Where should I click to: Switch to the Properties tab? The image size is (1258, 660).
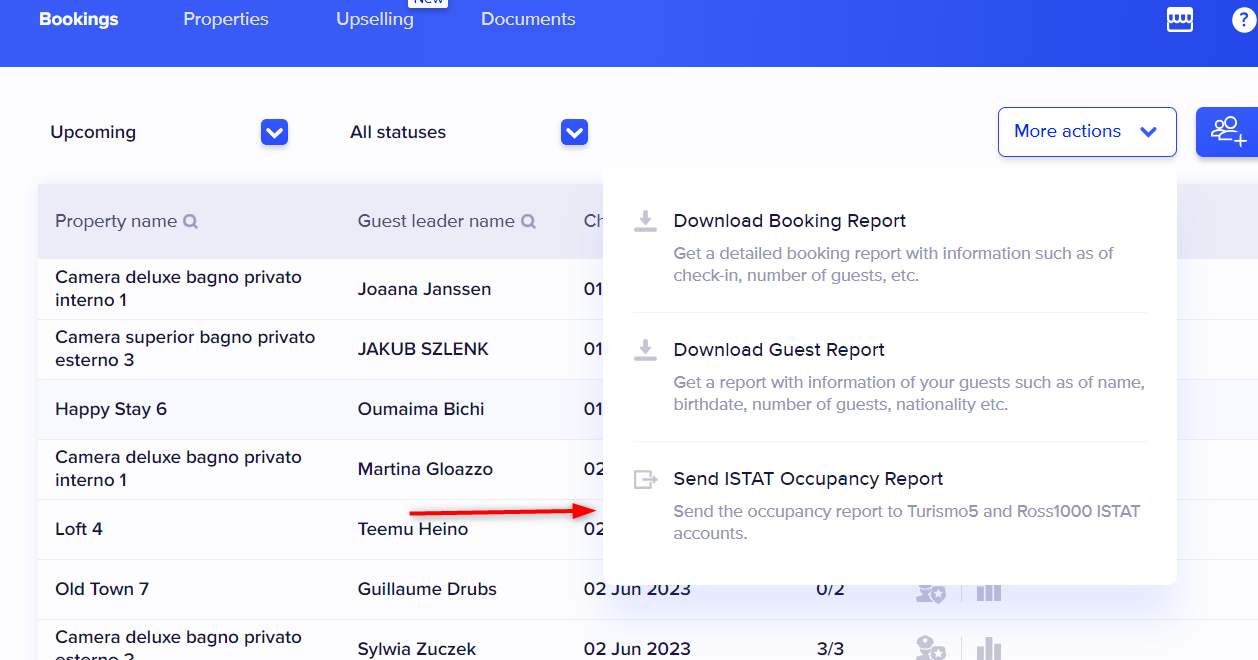click(x=226, y=19)
